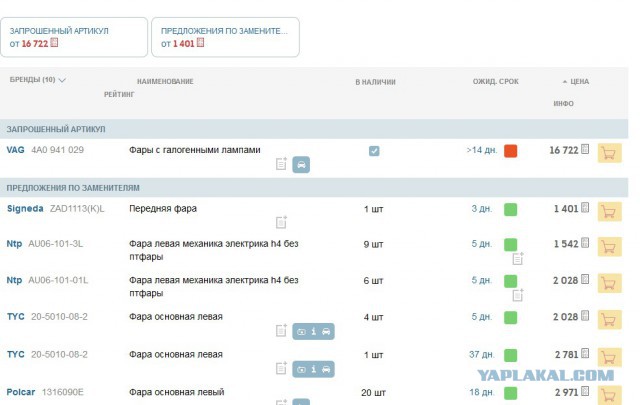Select article number 1316090E

62,392
